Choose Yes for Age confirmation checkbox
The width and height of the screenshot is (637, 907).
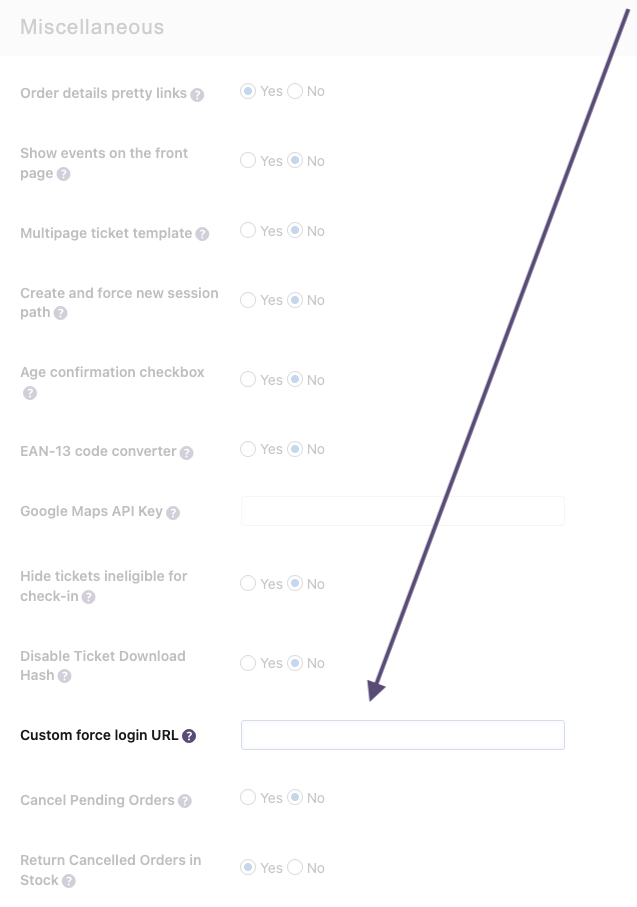pyautogui.click(x=248, y=380)
